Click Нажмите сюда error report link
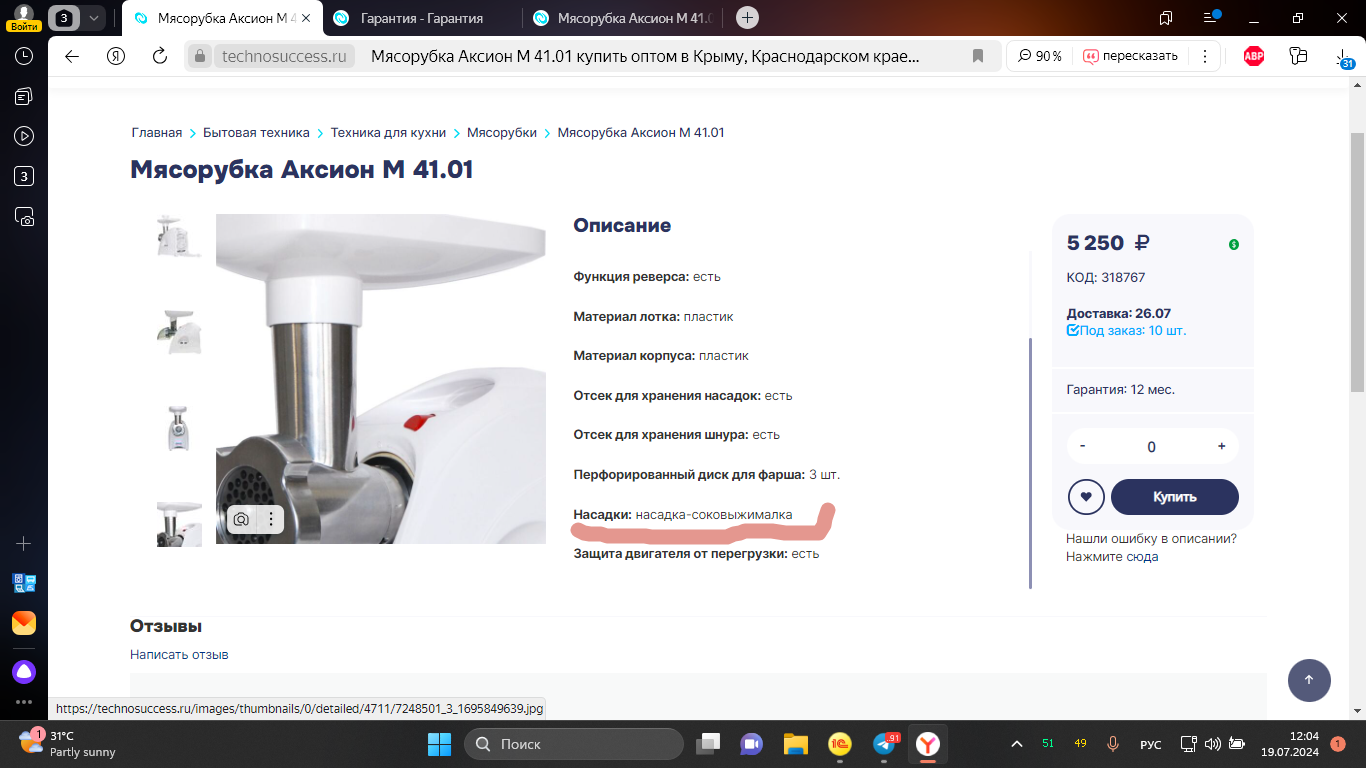The width and height of the screenshot is (1366, 768). [1112, 557]
